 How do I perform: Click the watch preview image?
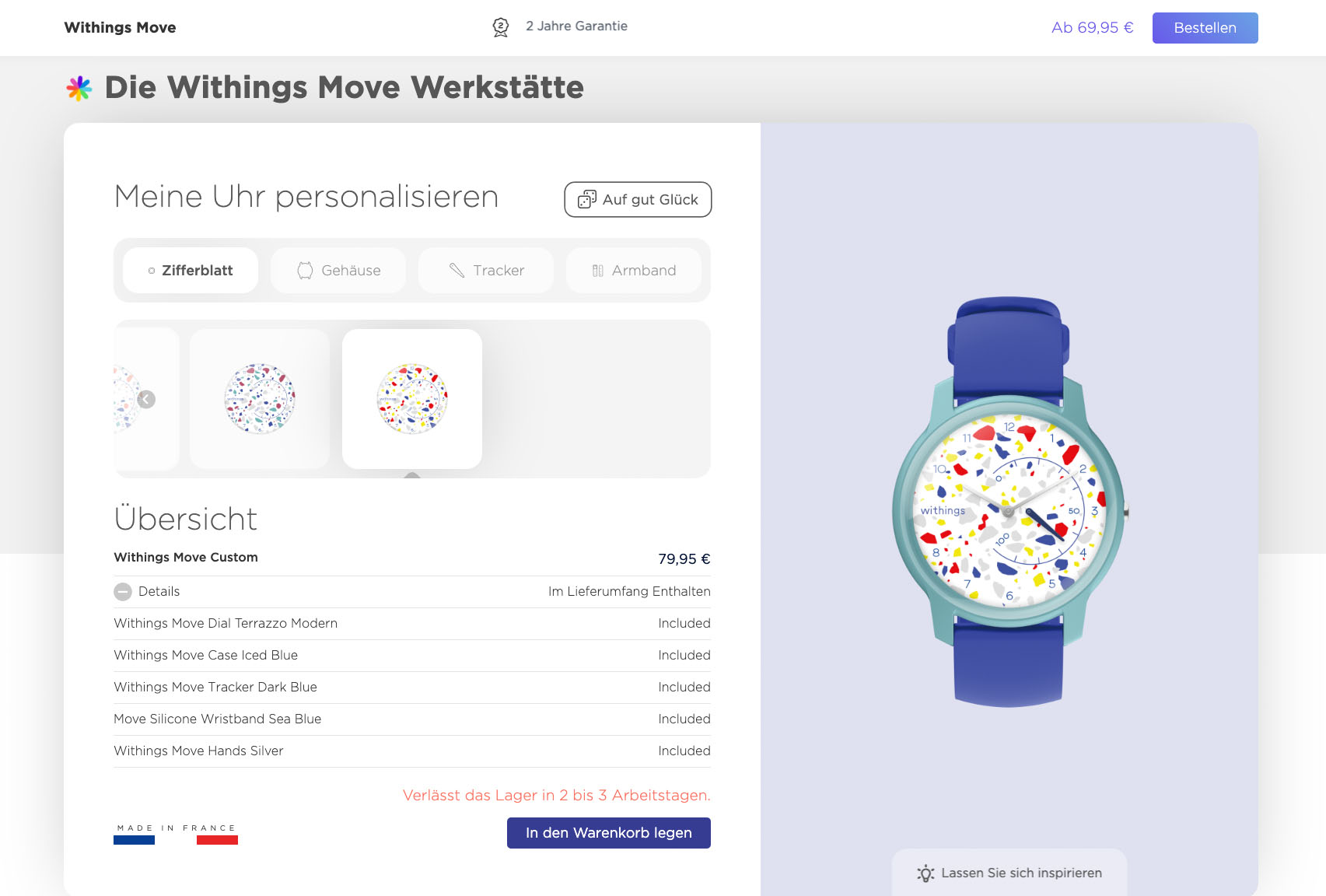point(1009,502)
